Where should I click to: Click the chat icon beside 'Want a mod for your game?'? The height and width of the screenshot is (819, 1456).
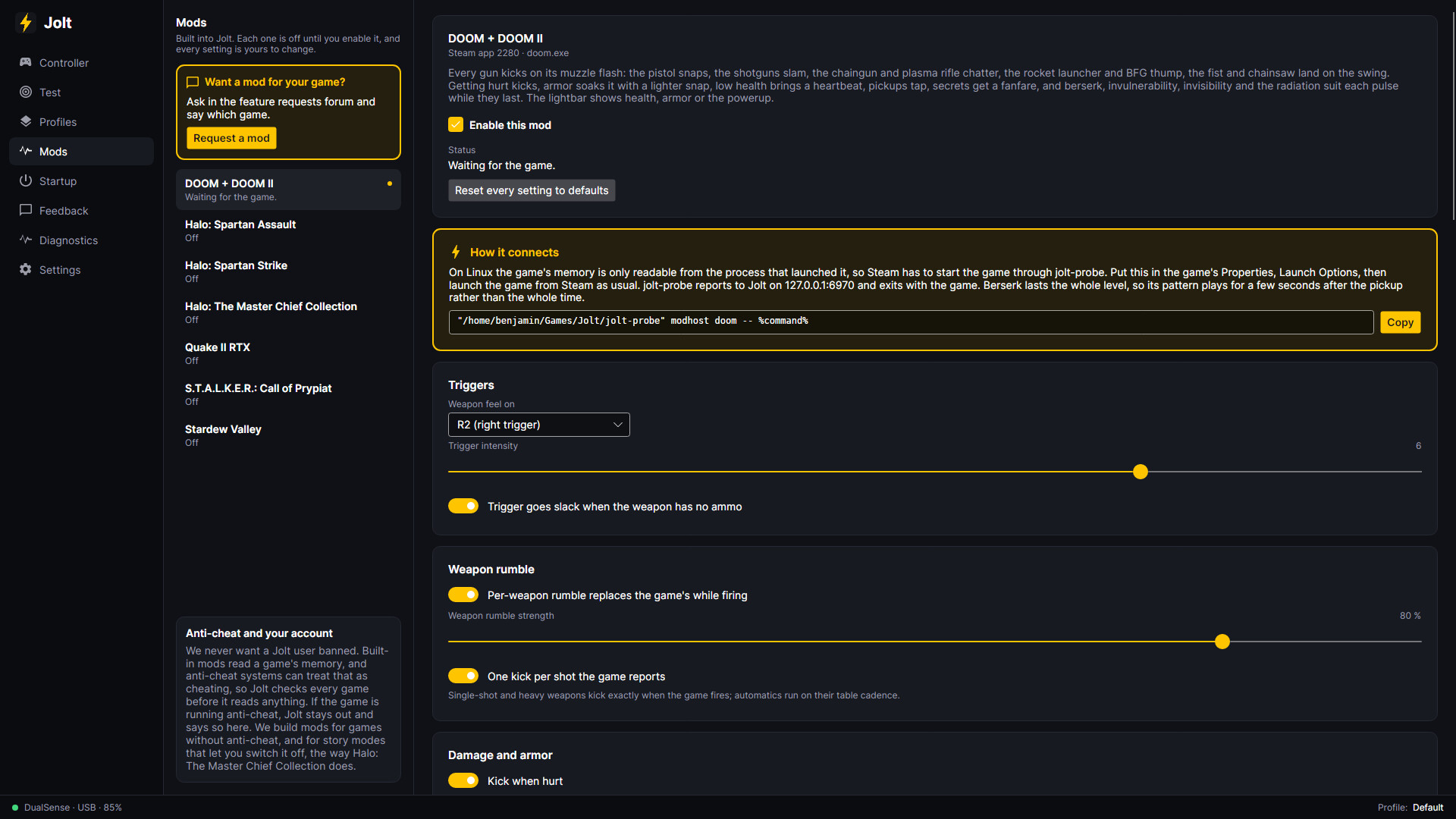pos(193,82)
